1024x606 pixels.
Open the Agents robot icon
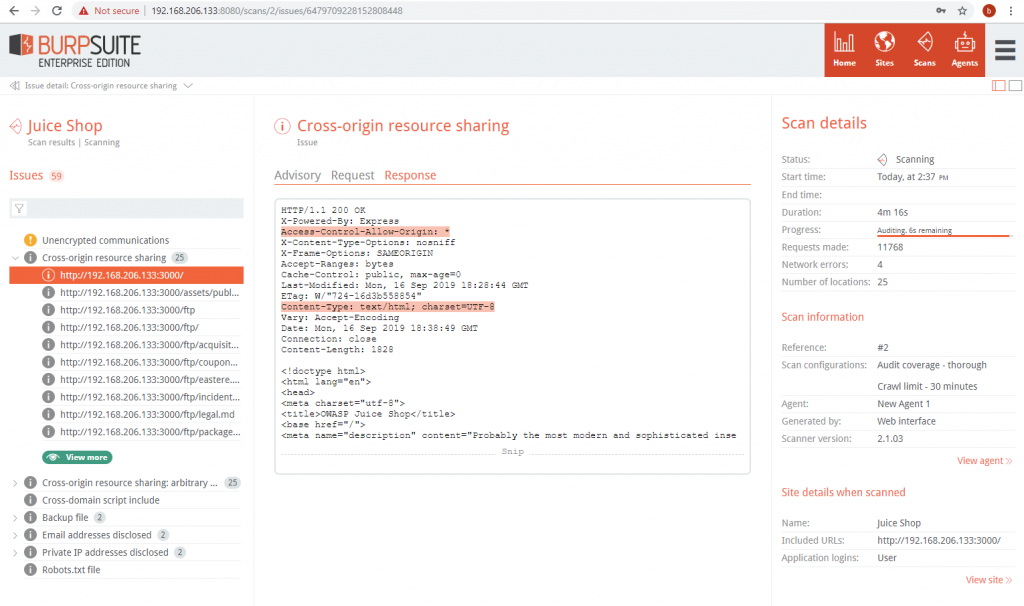964,49
